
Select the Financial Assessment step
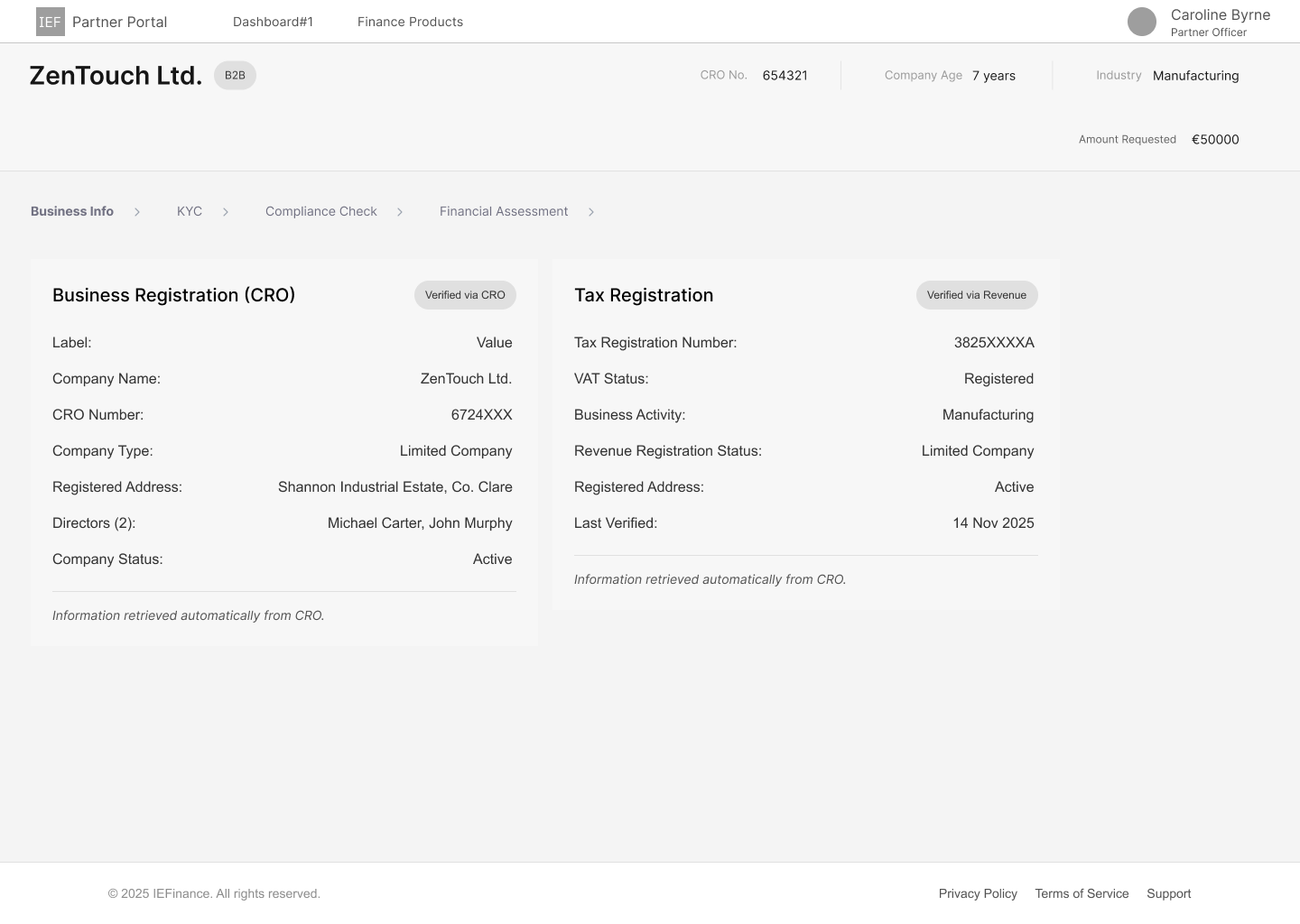pos(503,211)
